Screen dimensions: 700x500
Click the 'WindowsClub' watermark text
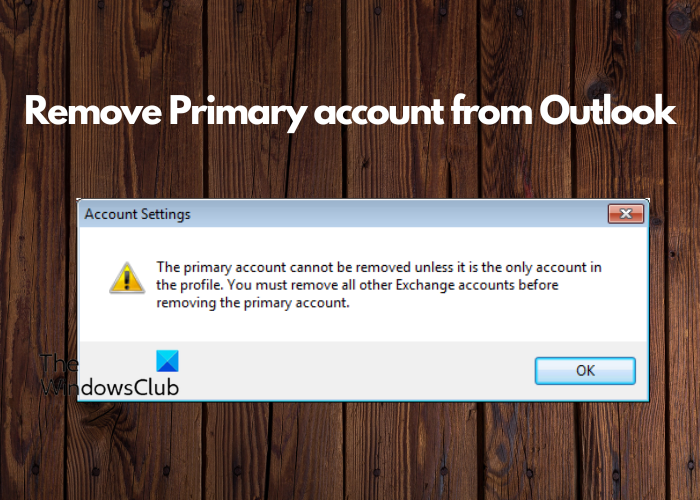[109, 387]
